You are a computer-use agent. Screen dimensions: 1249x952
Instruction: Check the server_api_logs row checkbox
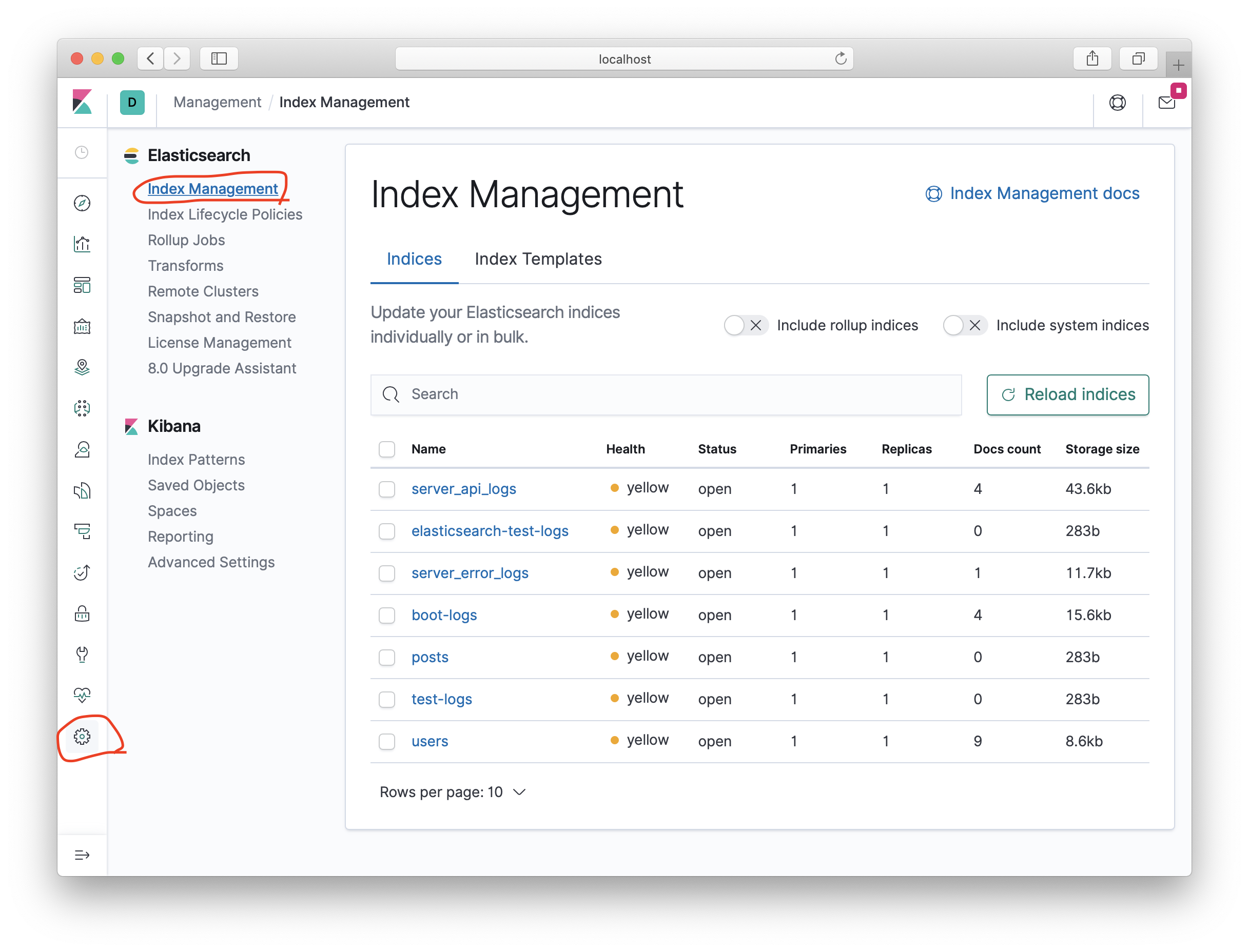(388, 489)
